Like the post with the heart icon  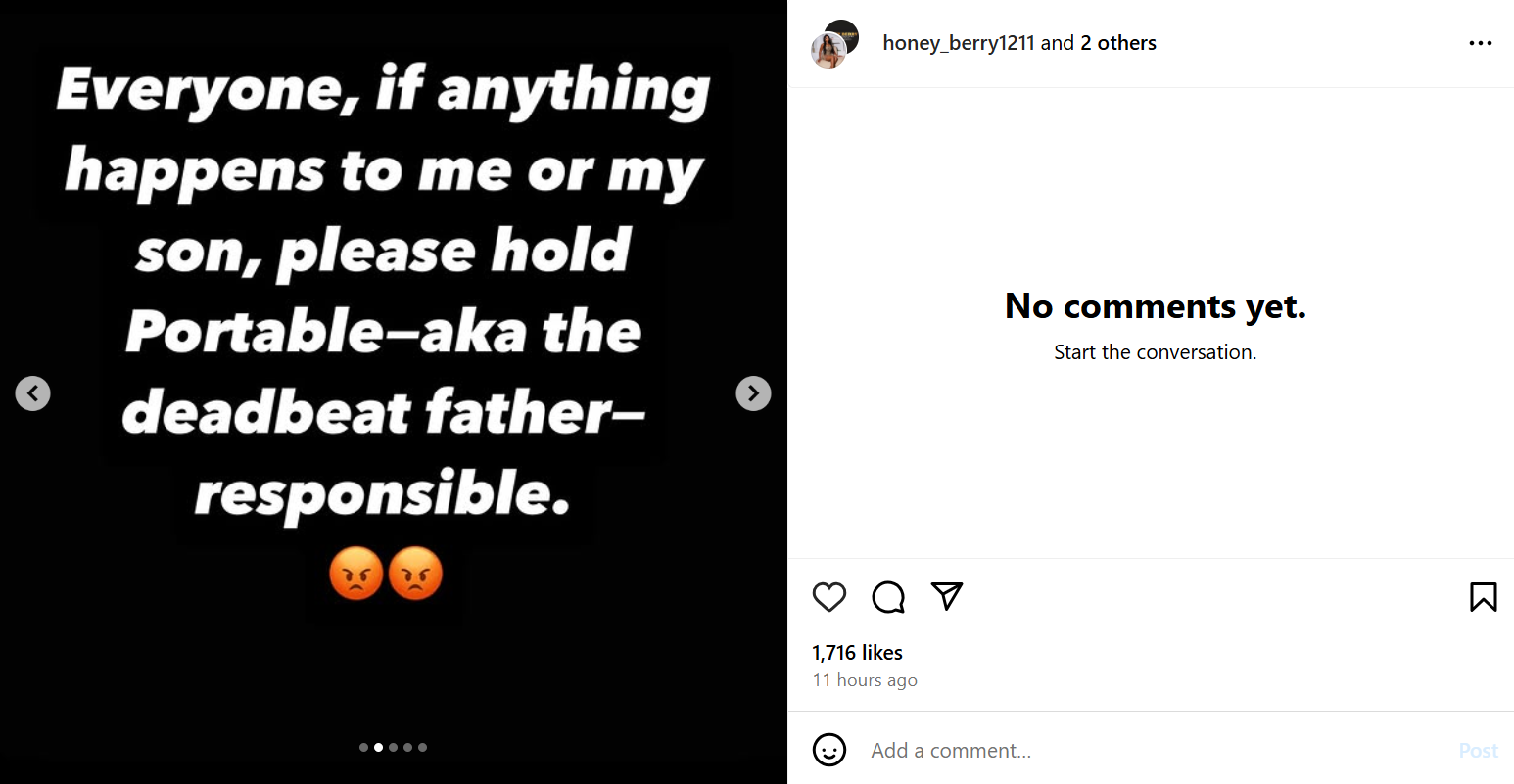[829, 597]
